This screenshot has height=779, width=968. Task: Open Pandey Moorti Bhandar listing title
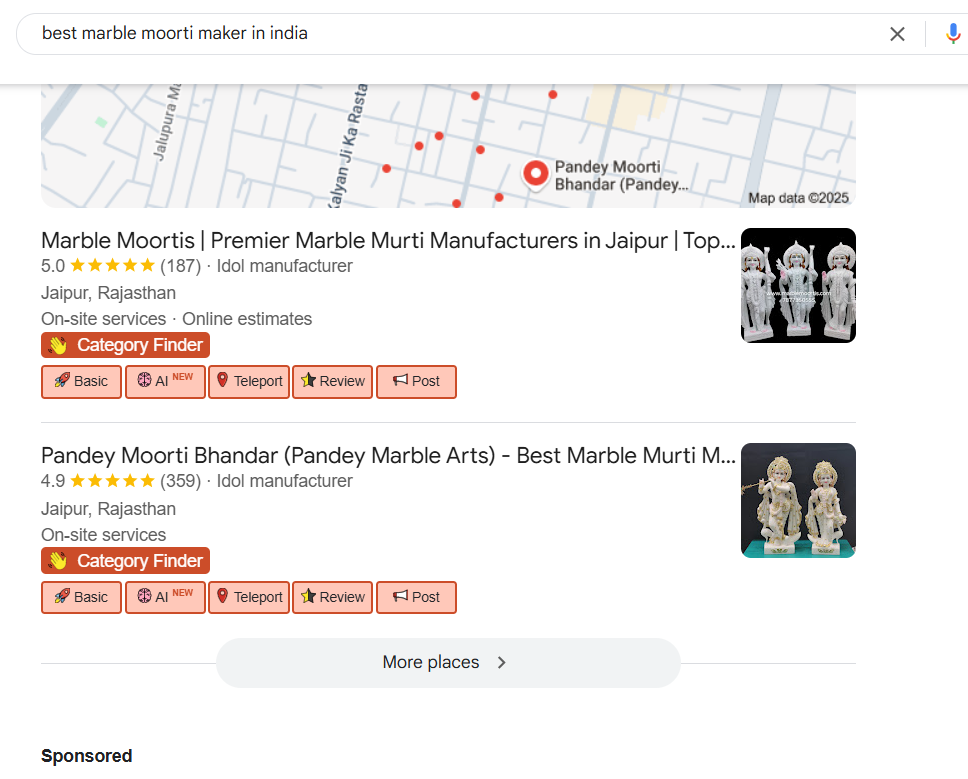tap(388, 456)
